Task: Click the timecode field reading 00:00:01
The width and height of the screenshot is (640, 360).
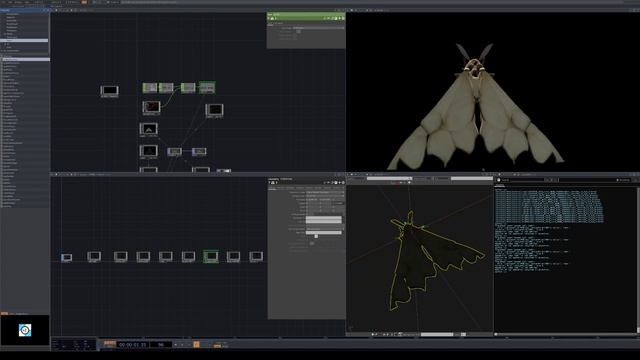Action: click(x=133, y=345)
